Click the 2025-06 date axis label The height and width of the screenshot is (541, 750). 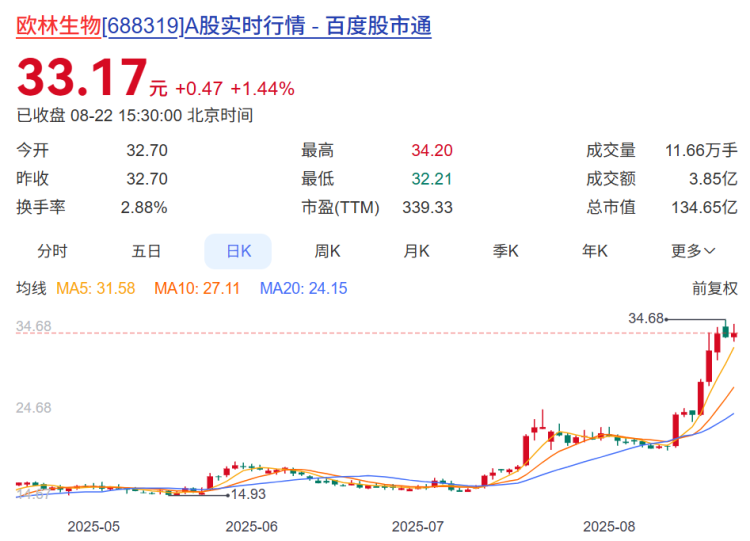(252, 527)
